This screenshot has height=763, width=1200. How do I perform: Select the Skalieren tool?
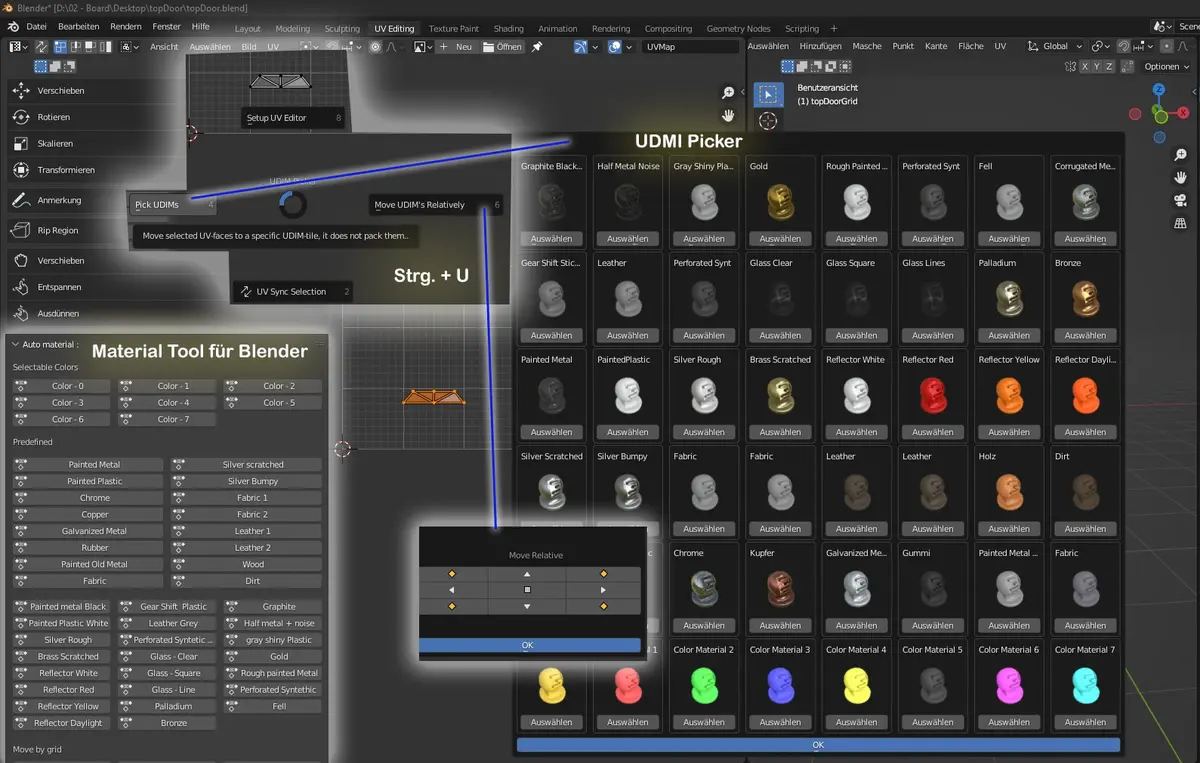click(x=54, y=143)
